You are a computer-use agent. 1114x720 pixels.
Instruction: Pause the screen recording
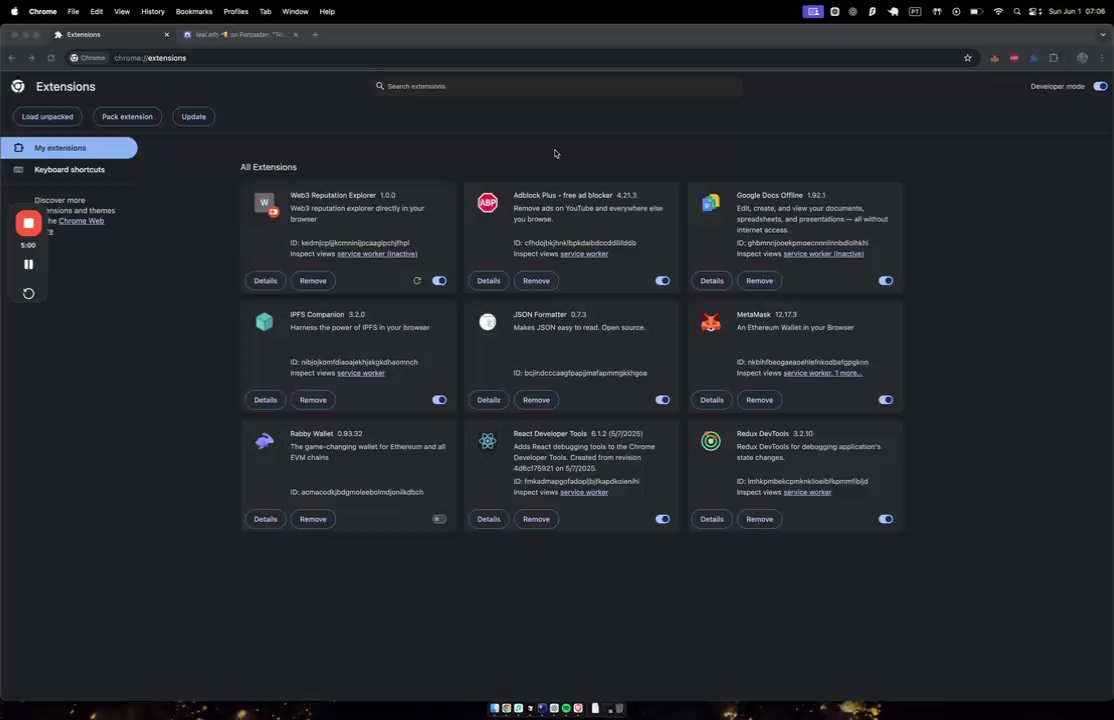(x=28, y=264)
